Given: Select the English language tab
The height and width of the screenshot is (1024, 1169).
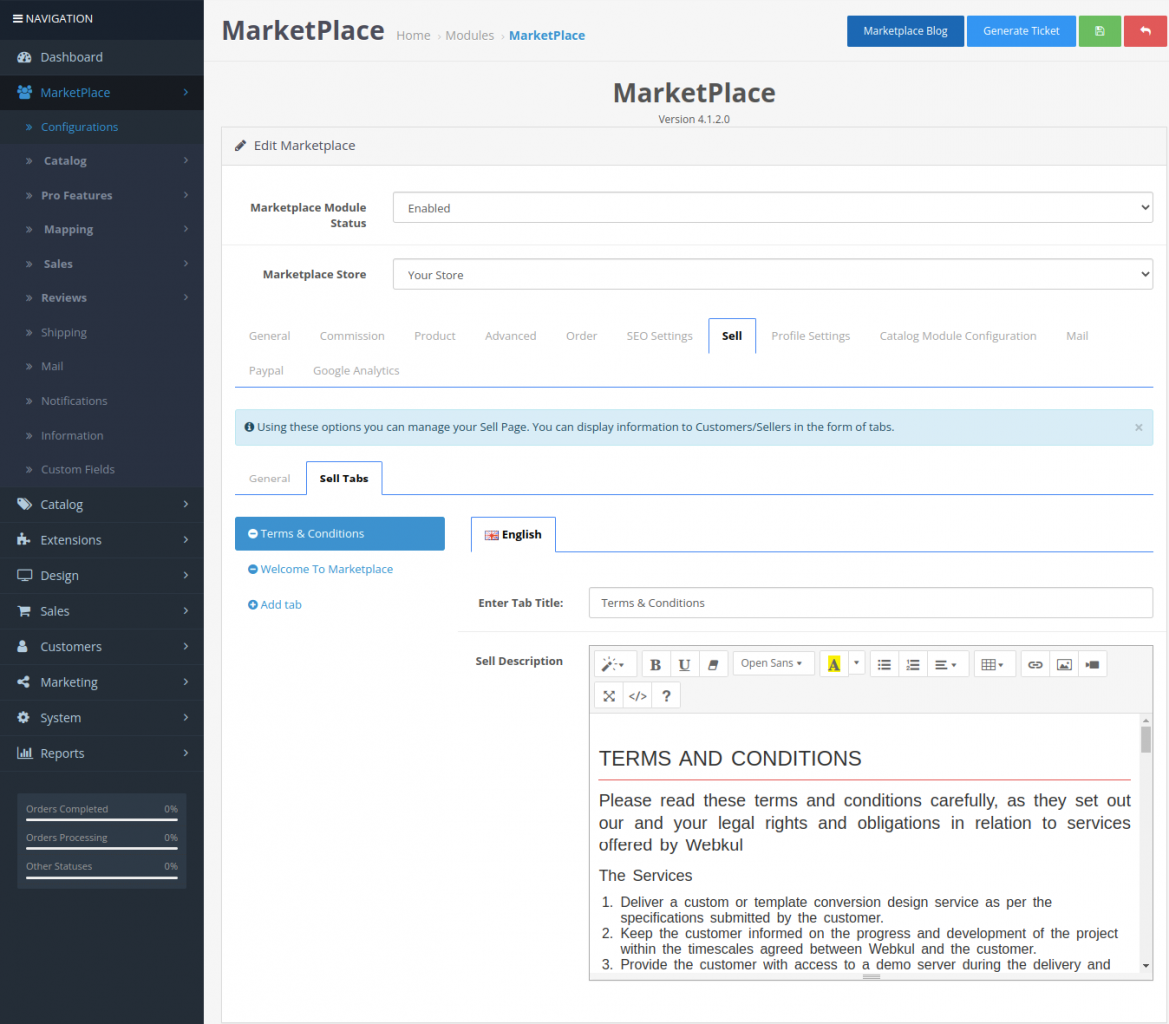Looking at the screenshot, I should tap(513, 534).
